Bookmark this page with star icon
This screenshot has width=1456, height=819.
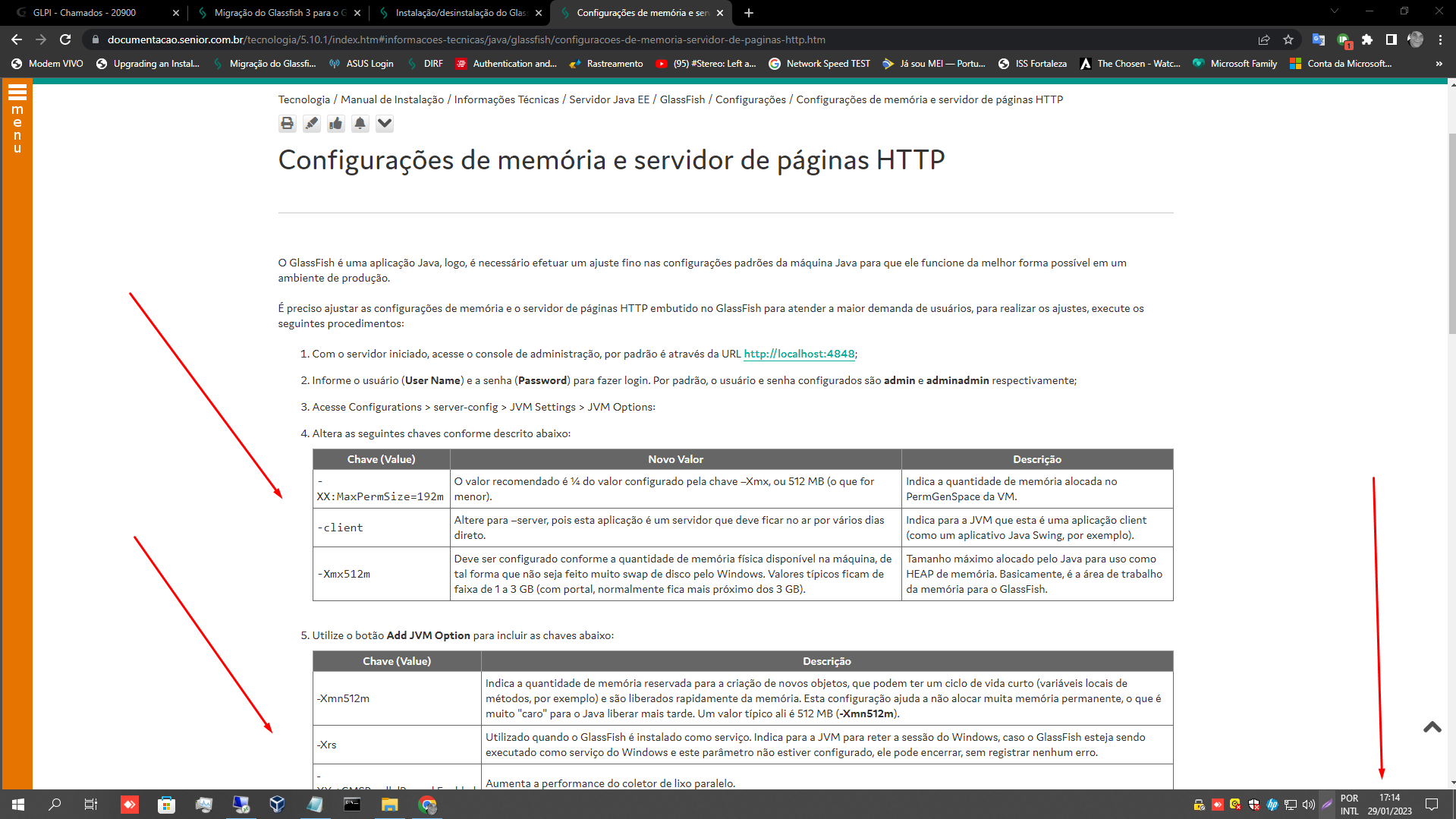[1288, 39]
